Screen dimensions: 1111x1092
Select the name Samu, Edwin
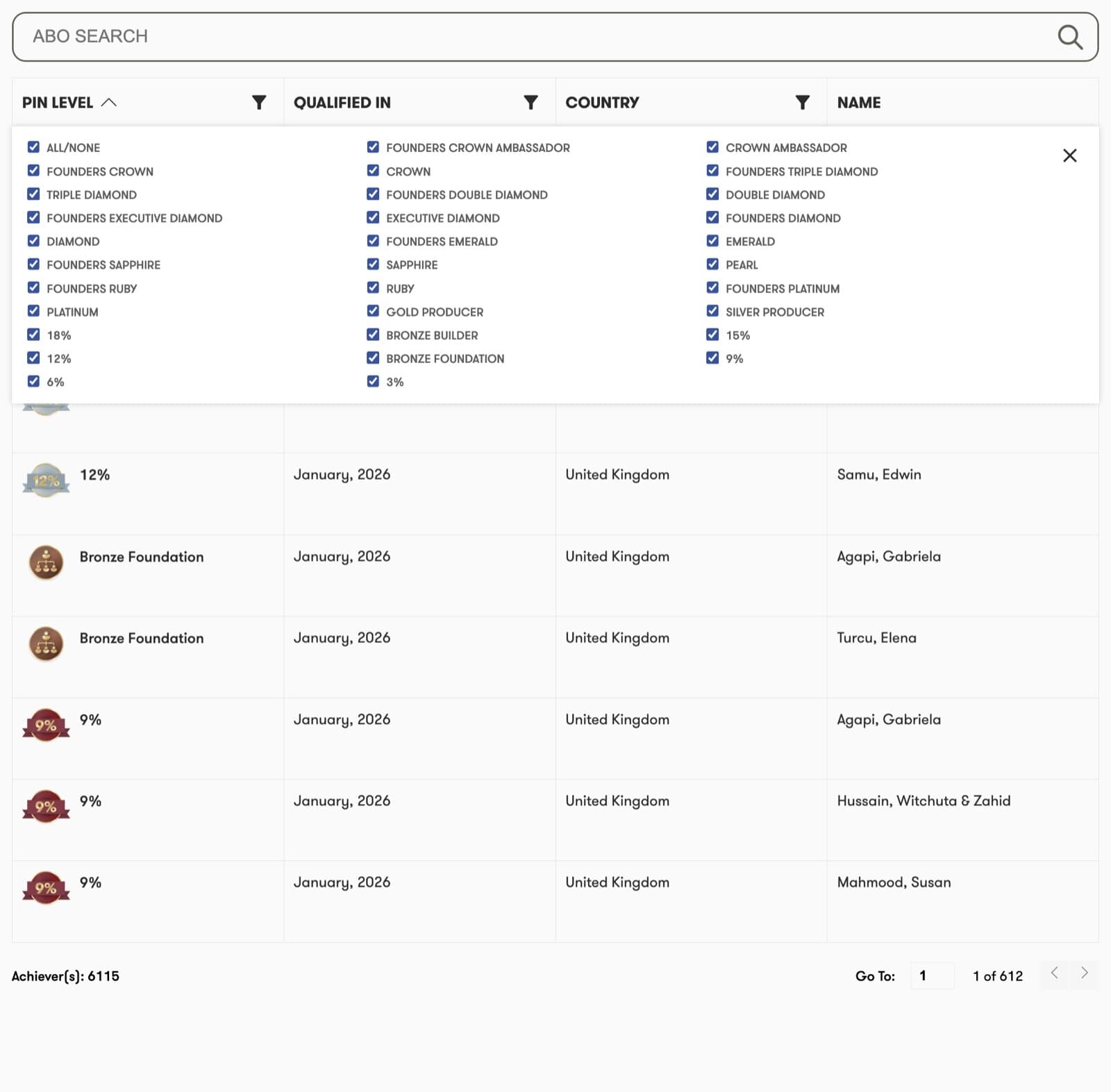[879, 475]
